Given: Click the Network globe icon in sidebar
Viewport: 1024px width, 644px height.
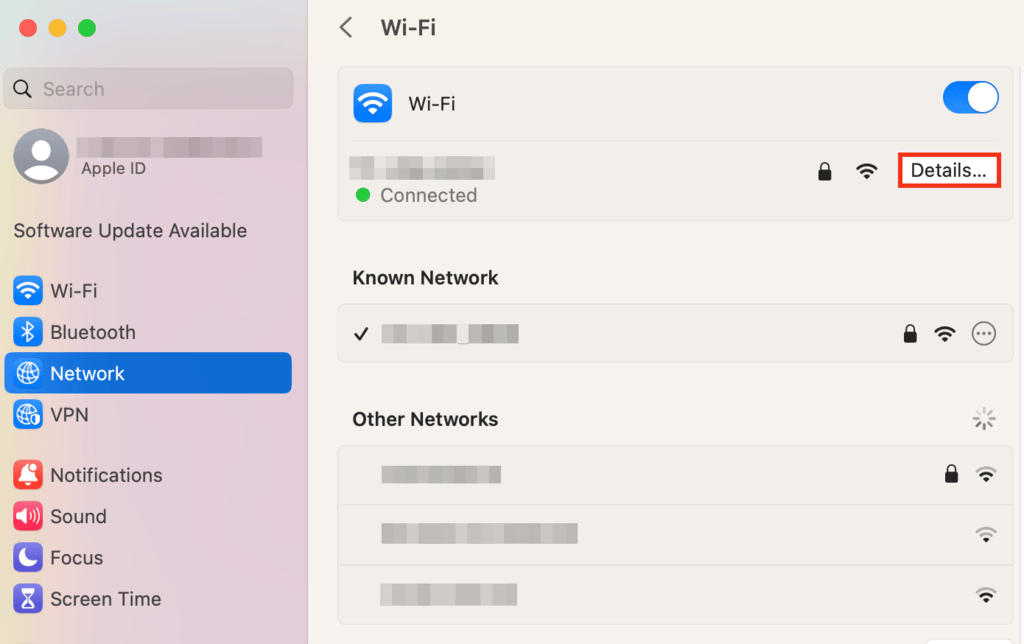Looking at the screenshot, I should [x=28, y=373].
